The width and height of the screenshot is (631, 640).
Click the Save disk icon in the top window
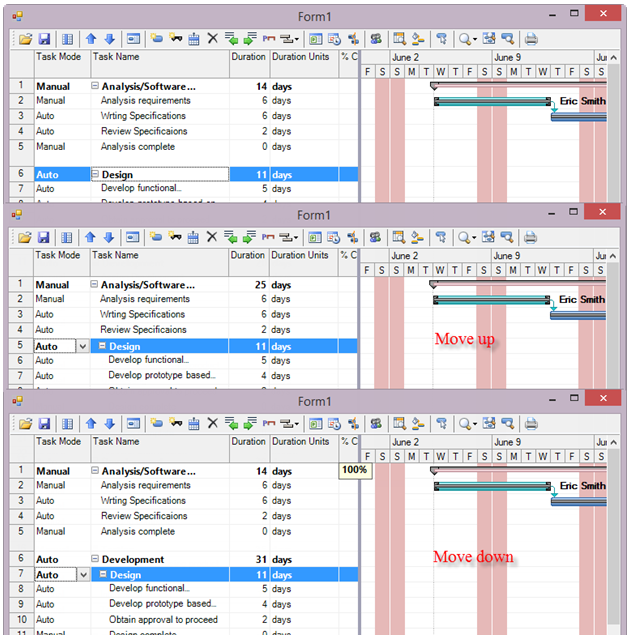point(44,39)
